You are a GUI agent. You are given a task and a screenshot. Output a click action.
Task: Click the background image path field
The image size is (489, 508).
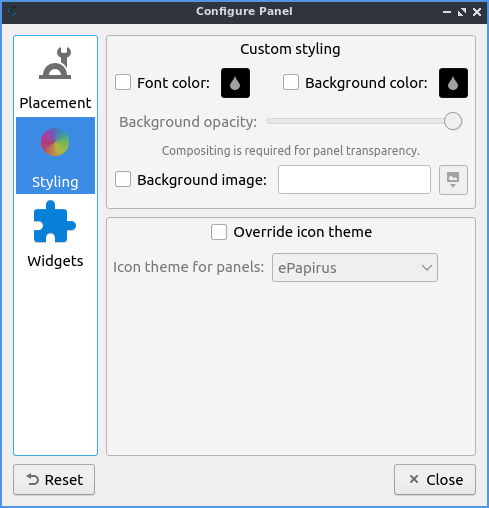tap(354, 179)
